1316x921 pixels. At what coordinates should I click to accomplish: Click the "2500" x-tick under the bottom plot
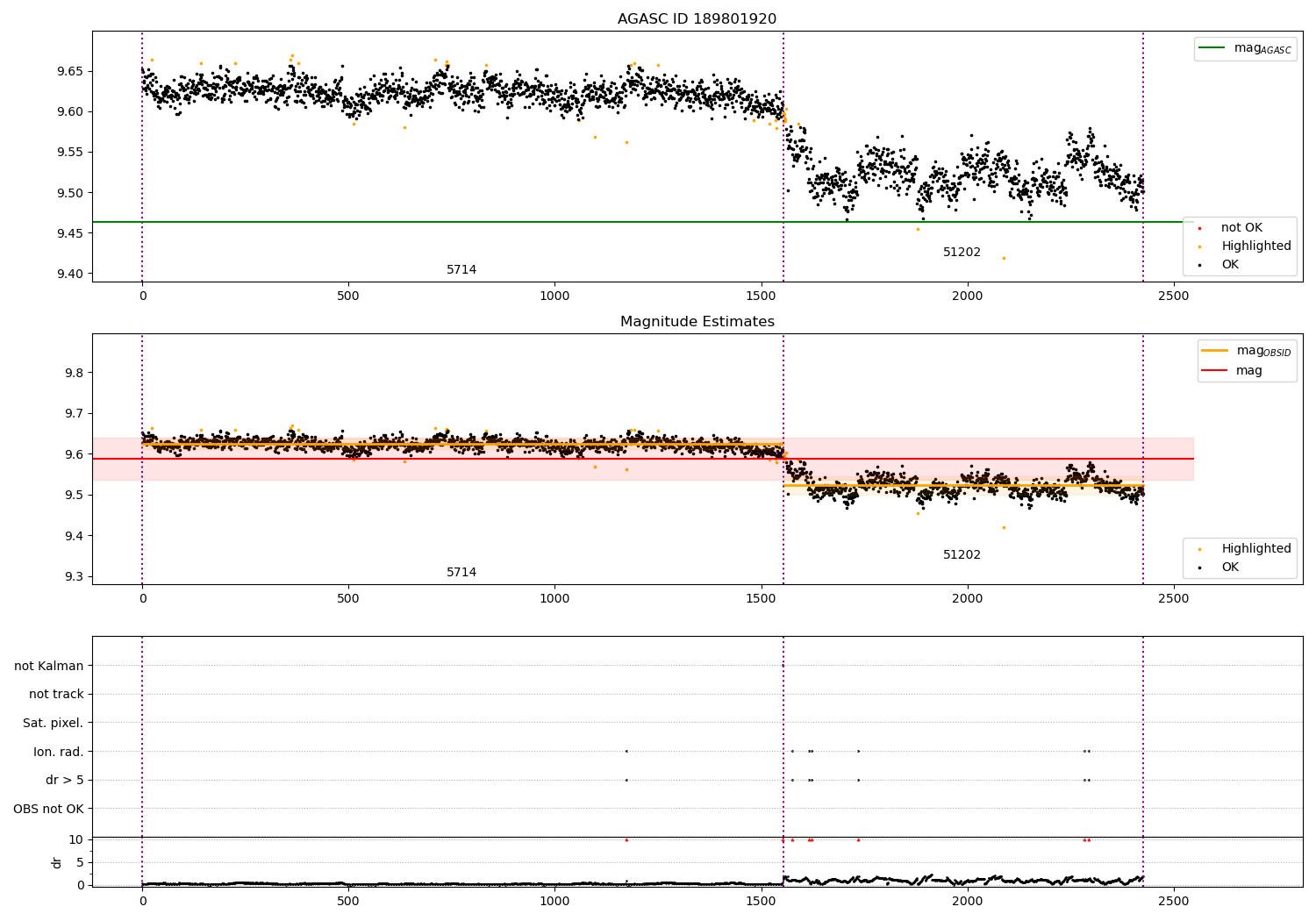point(1174,902)
